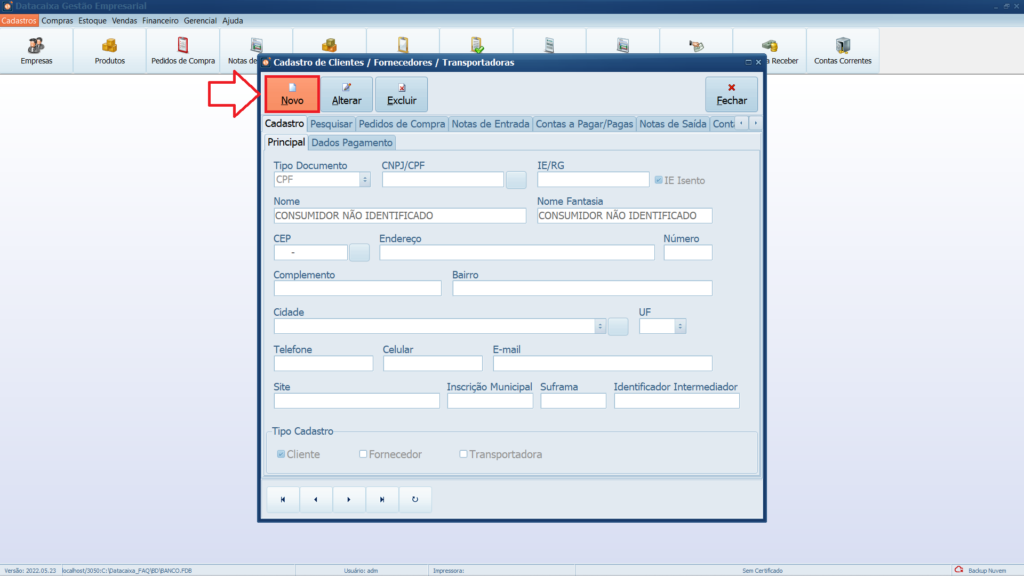Screen dimensions: 1024x576
Task: Go to the first record
Action: tap(283, 499)
